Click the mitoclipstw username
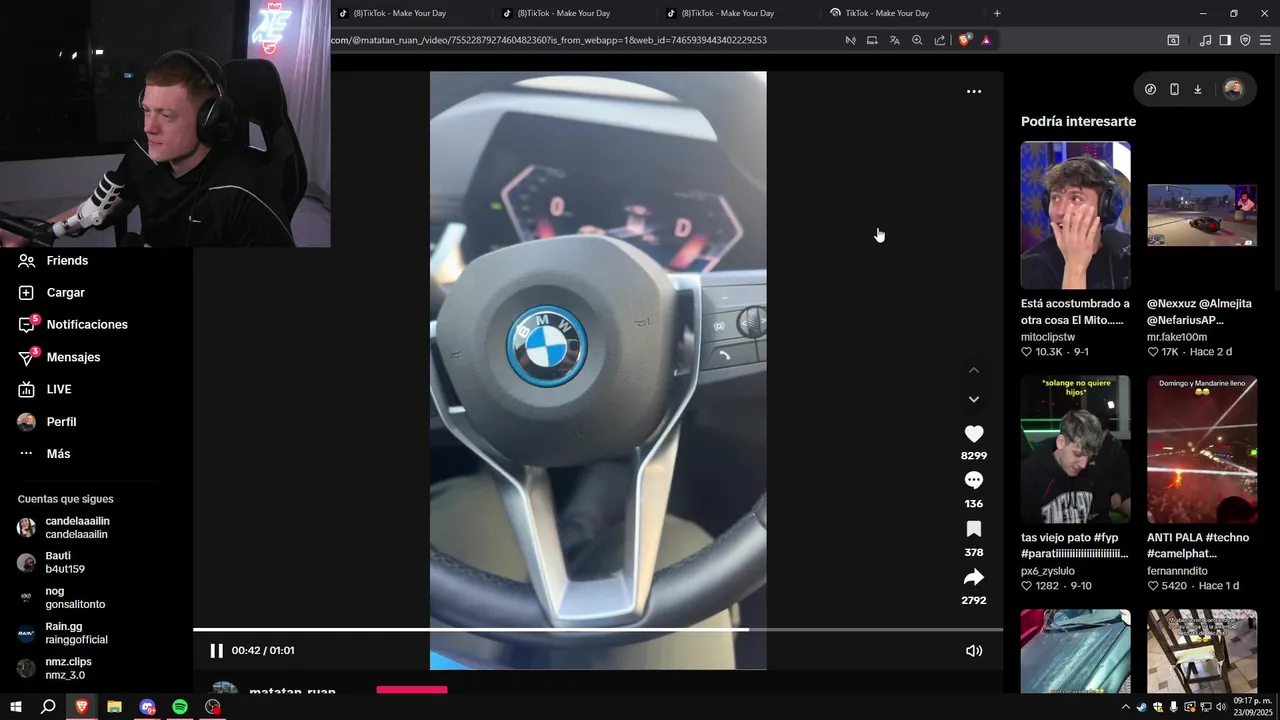This screenshot has height=720, width=1280. coord(1048,337)
